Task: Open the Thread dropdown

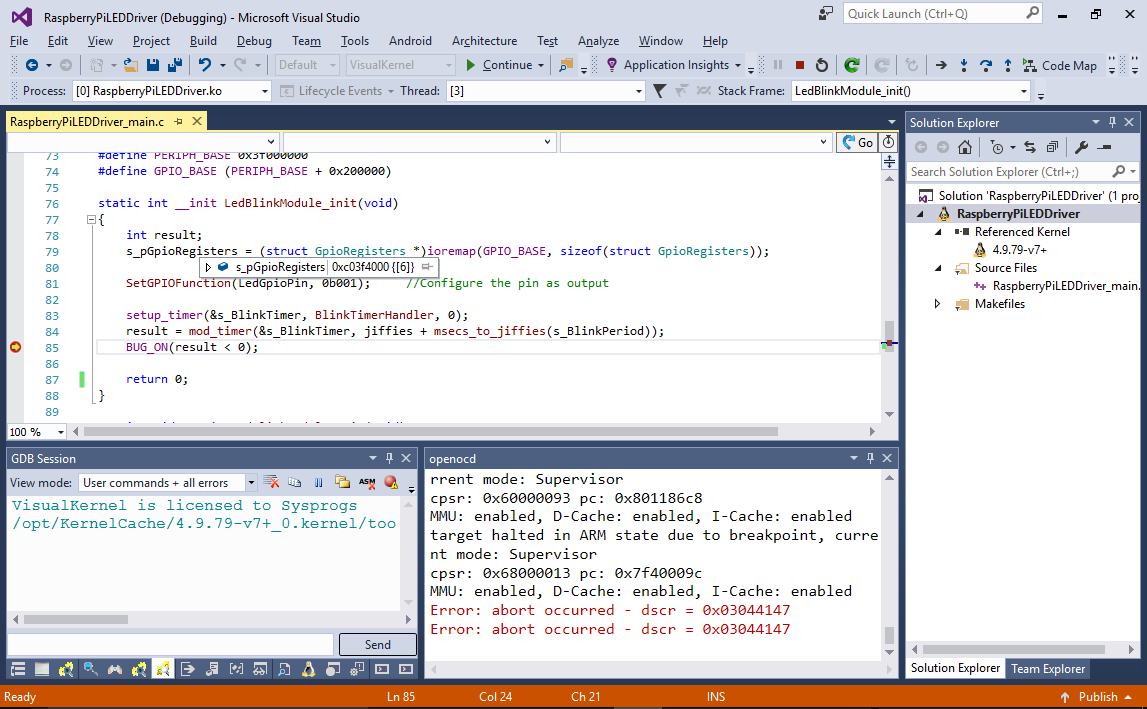Action: coord(638,91)
